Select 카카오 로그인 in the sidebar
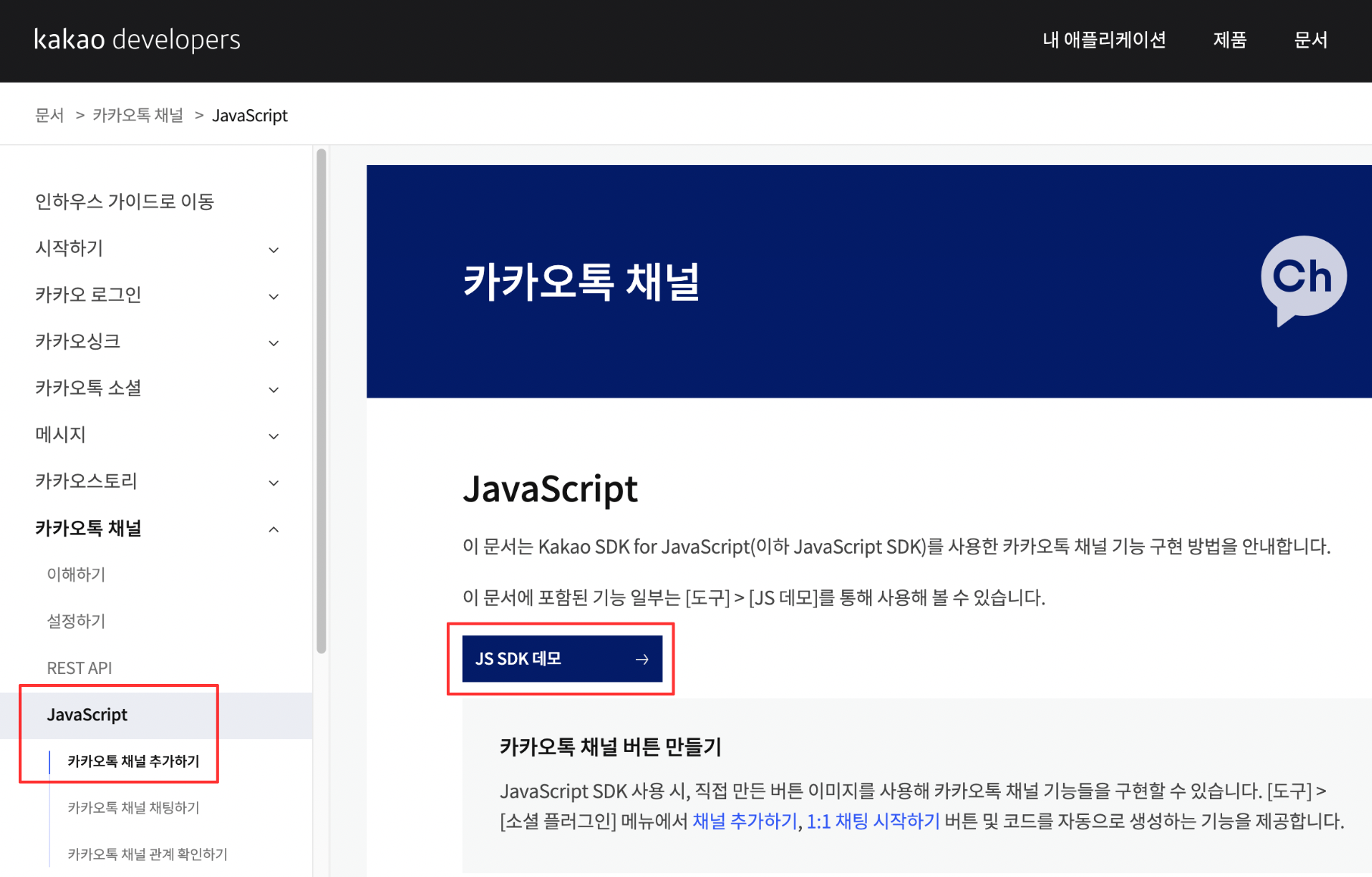The image size is (1372, 877). pos(88,295)
